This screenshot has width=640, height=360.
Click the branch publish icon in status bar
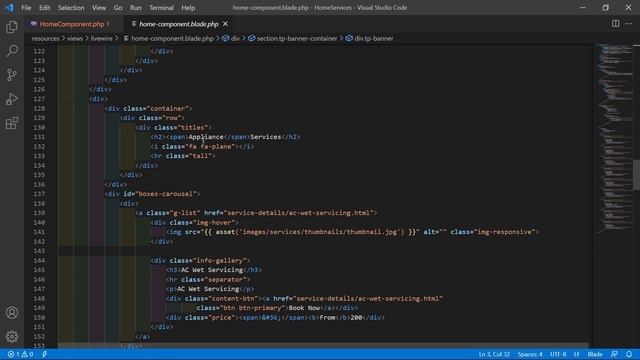[x=44, y=354]
